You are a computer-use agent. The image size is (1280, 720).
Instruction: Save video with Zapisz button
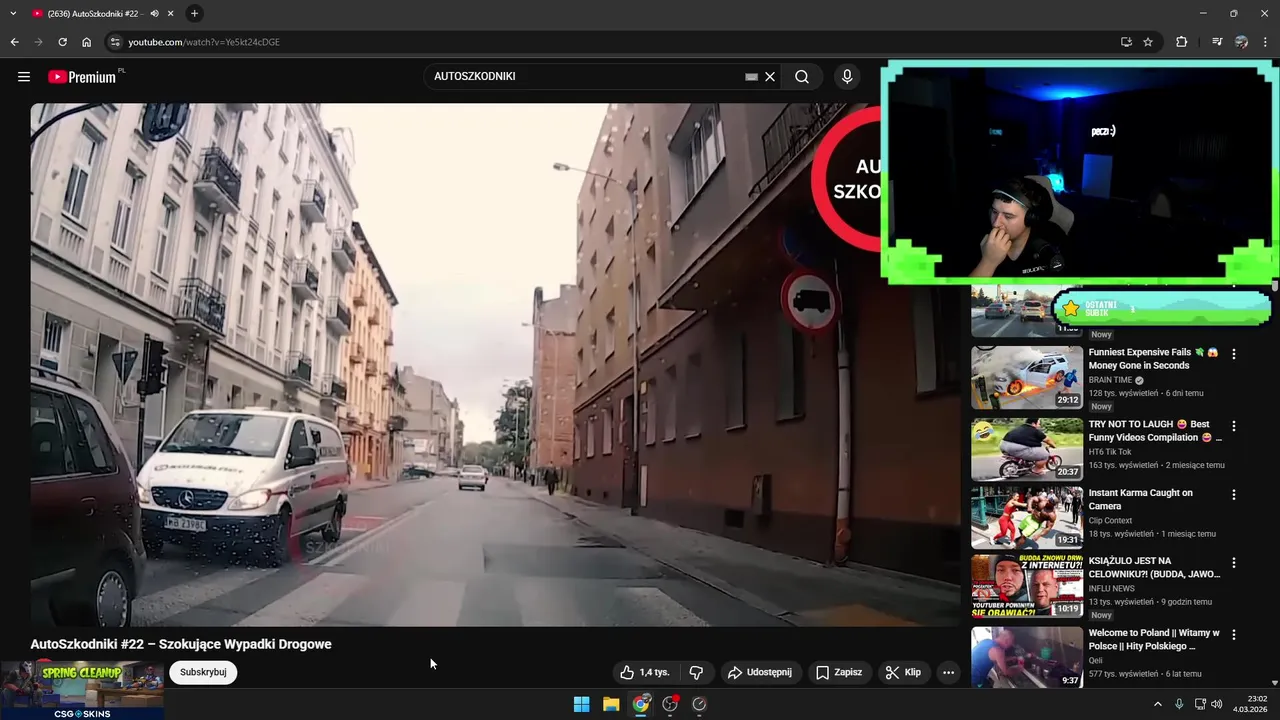(839, 672)
